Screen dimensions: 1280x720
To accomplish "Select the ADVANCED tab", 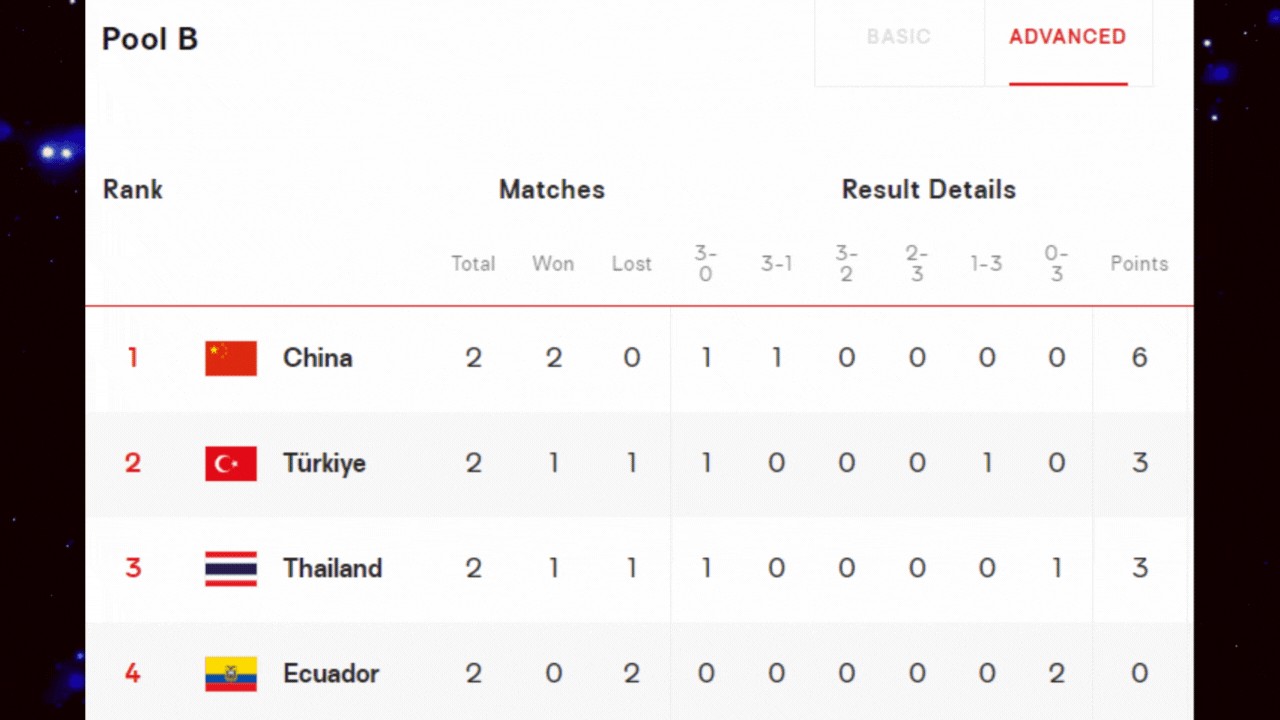I will coord(1068,37).
